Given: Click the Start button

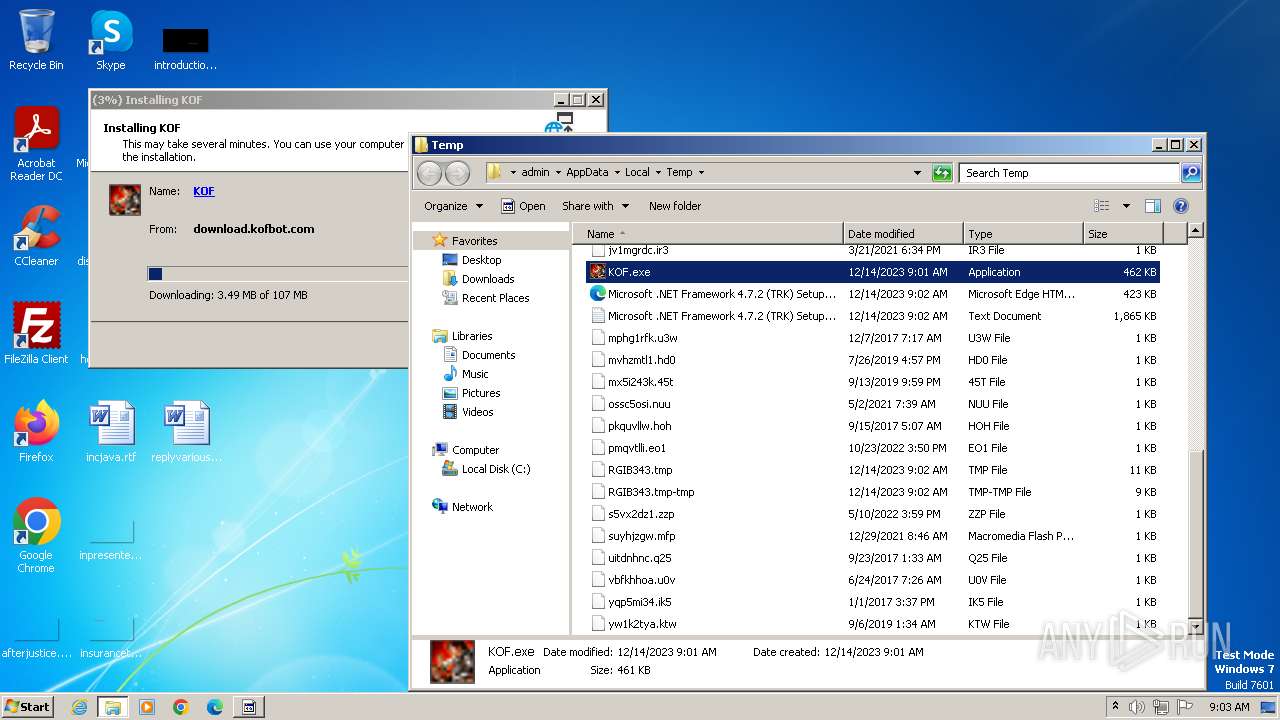Looking at the screenshot, I should (28, 707).
